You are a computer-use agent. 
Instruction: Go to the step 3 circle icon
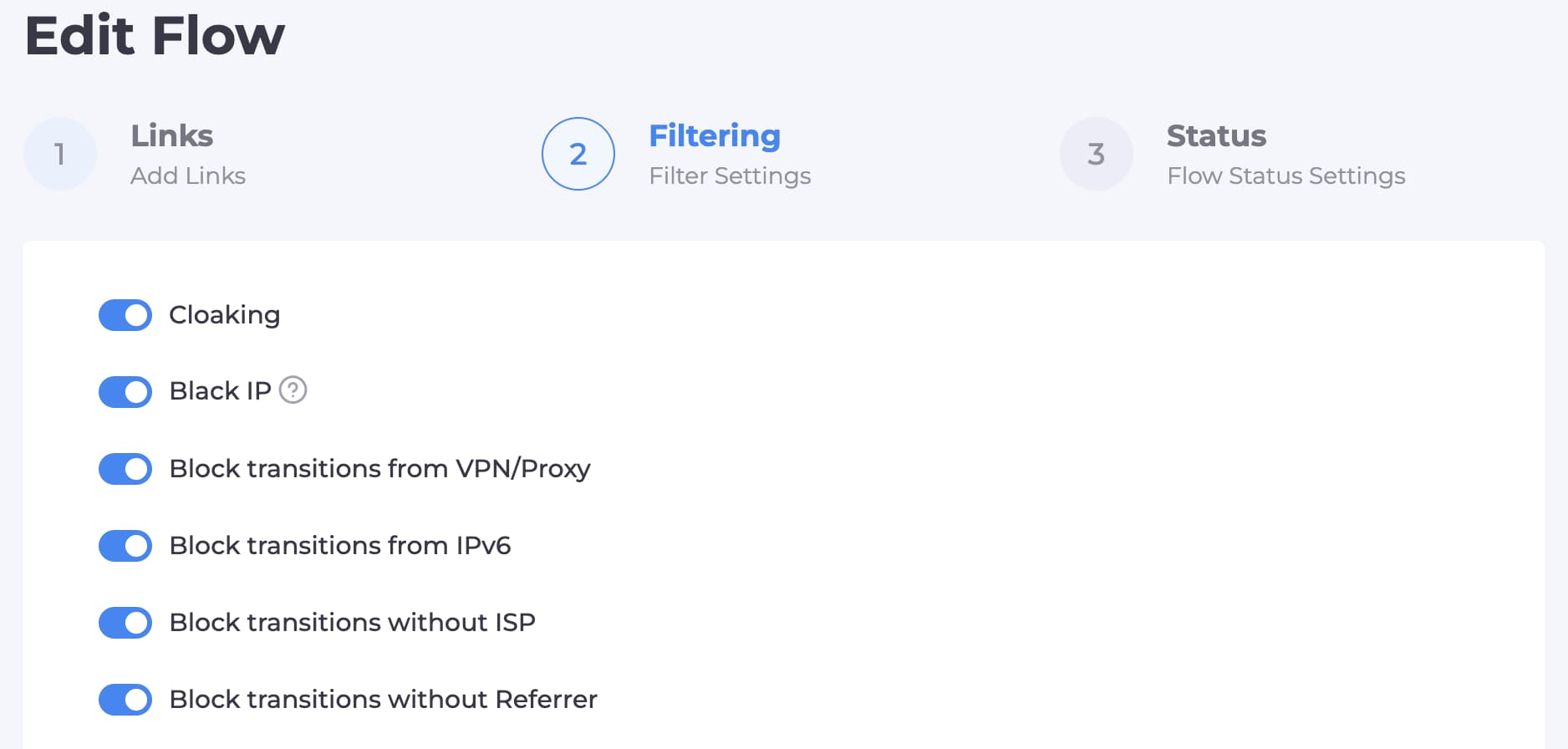1096,154
